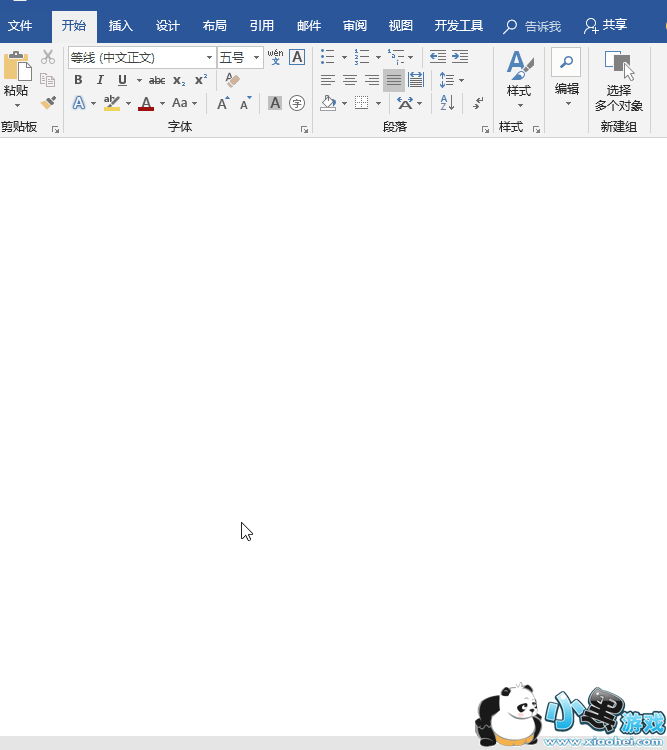This screenshot has height=750, width=667.
Task: Apply distributed alignment
Action: pyautogui.click(x=416, y=80)
